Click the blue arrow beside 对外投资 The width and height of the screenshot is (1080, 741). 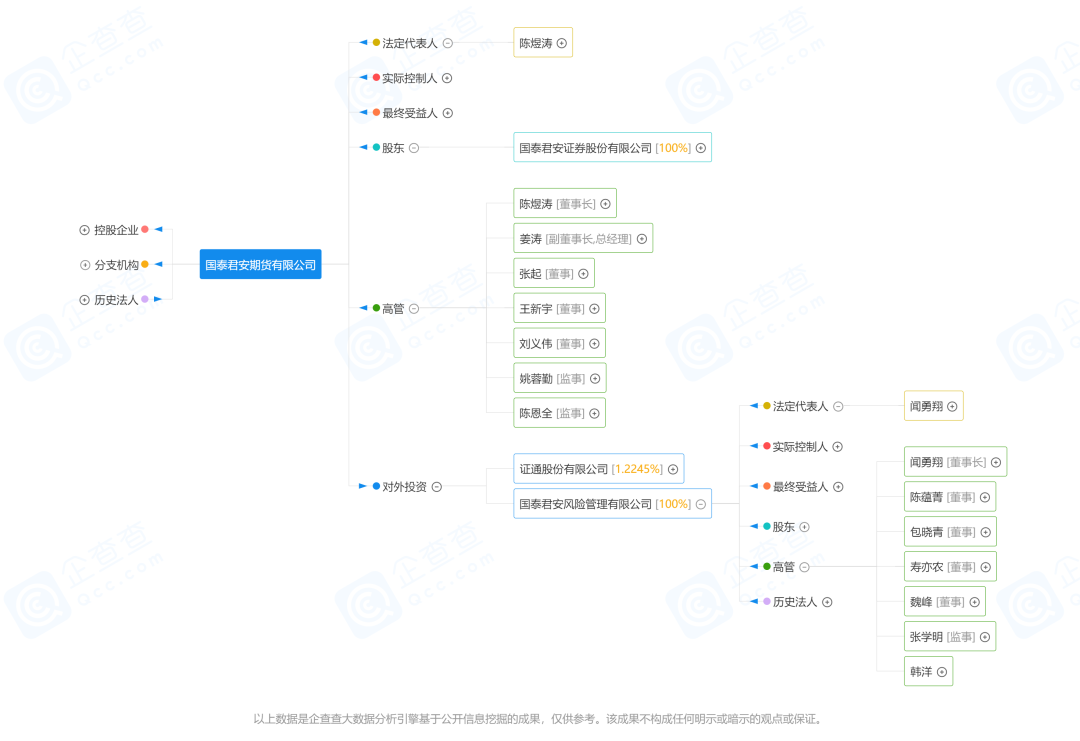[x=362, y=486]
